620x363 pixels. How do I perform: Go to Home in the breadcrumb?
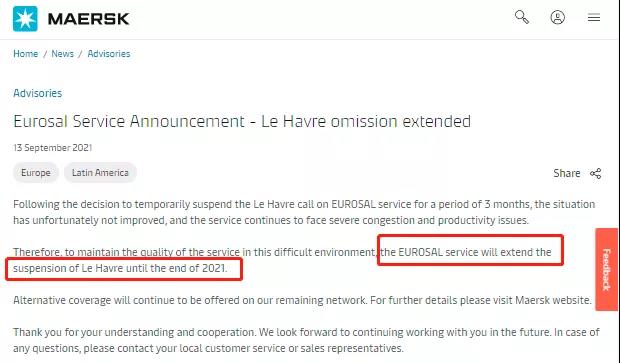click(x=26, y=54)
